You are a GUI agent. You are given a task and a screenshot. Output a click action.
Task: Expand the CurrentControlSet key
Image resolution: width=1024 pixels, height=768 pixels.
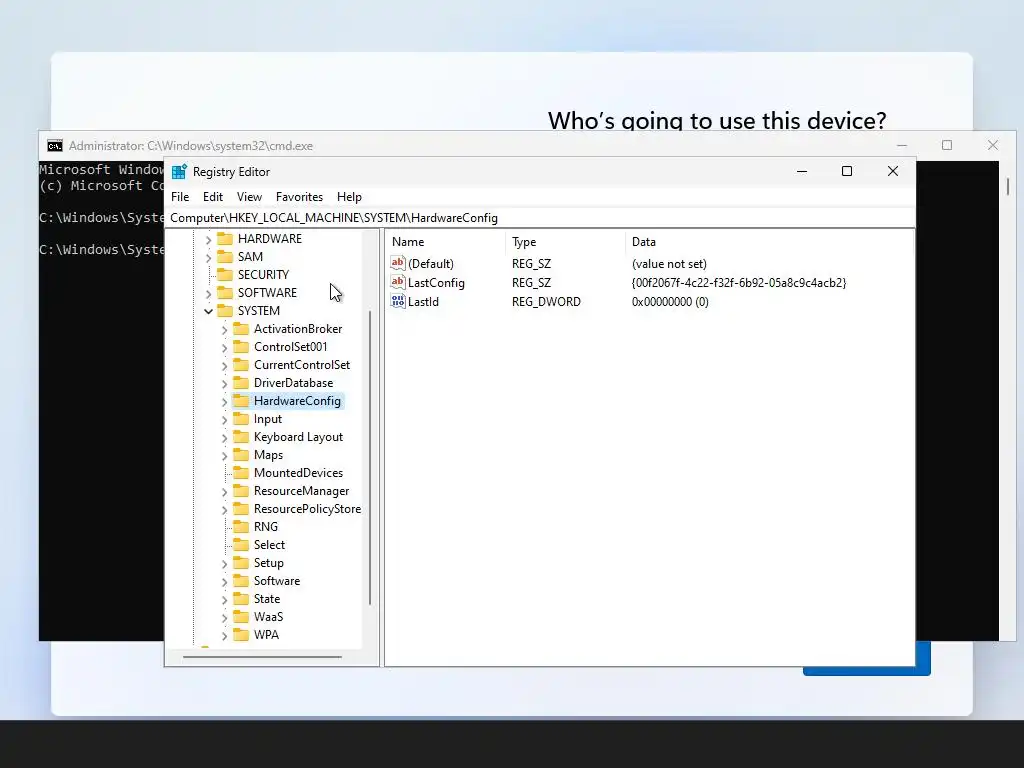click(x=225, y=366)
